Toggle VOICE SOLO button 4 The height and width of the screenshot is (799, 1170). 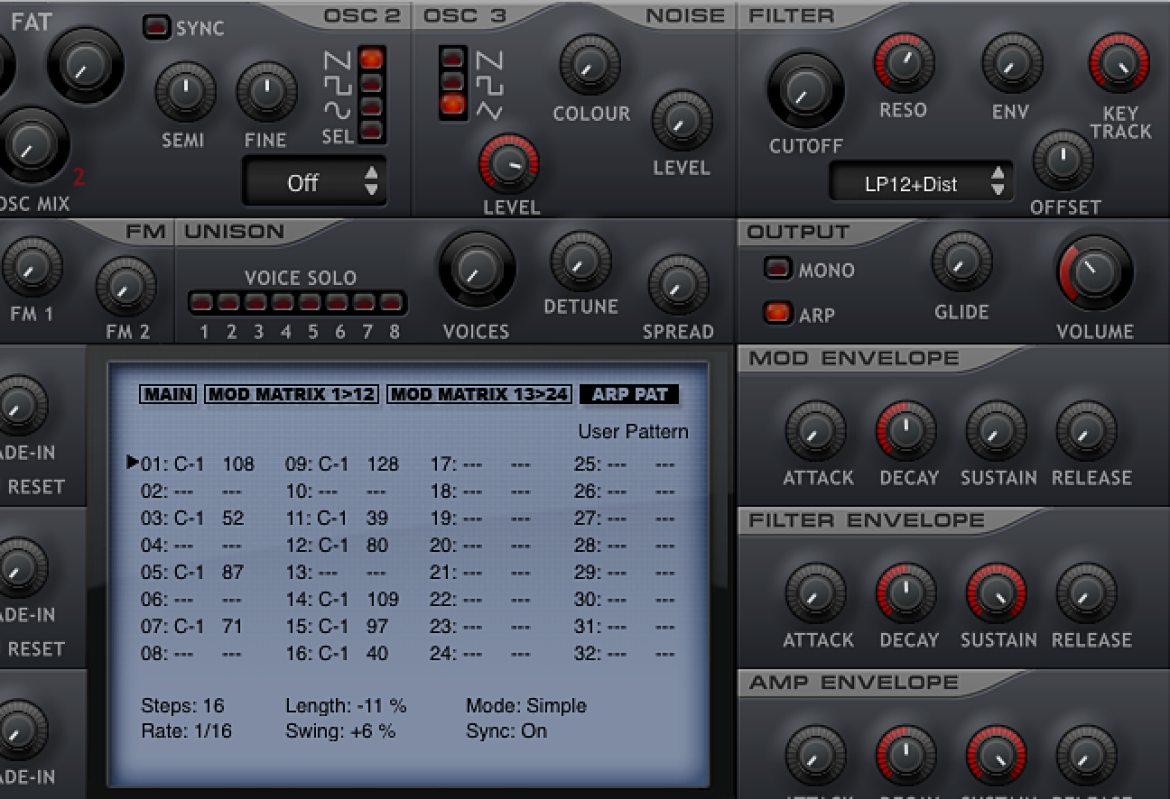tap(283, 302)
